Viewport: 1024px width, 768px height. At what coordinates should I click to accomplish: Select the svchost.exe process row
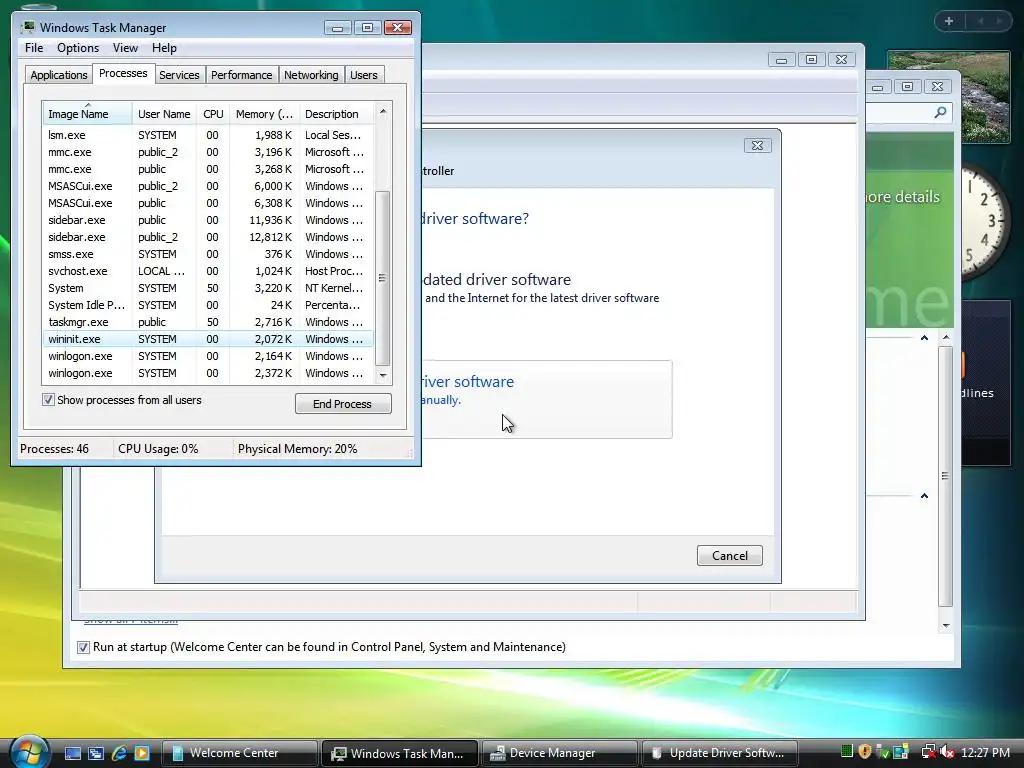pos(208,271)
